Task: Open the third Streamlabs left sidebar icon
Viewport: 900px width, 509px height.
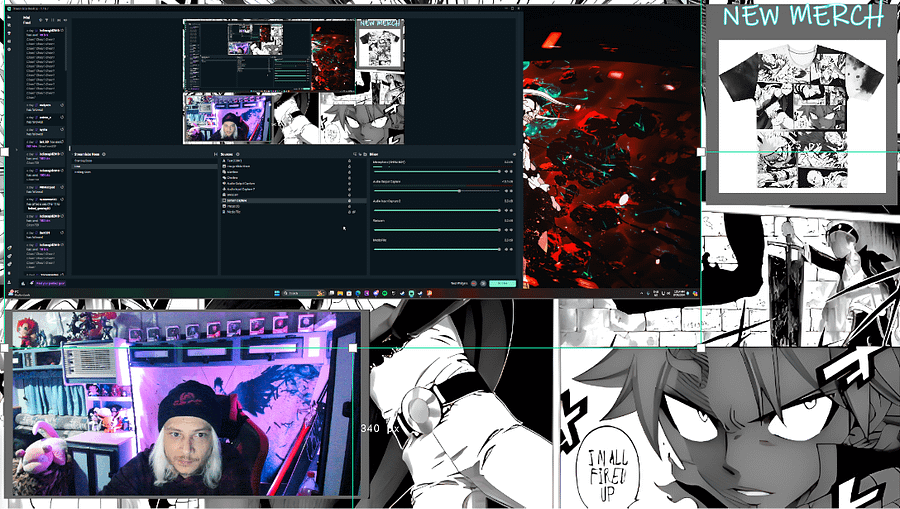Action: pyautogui.click(x=9, y=33)
